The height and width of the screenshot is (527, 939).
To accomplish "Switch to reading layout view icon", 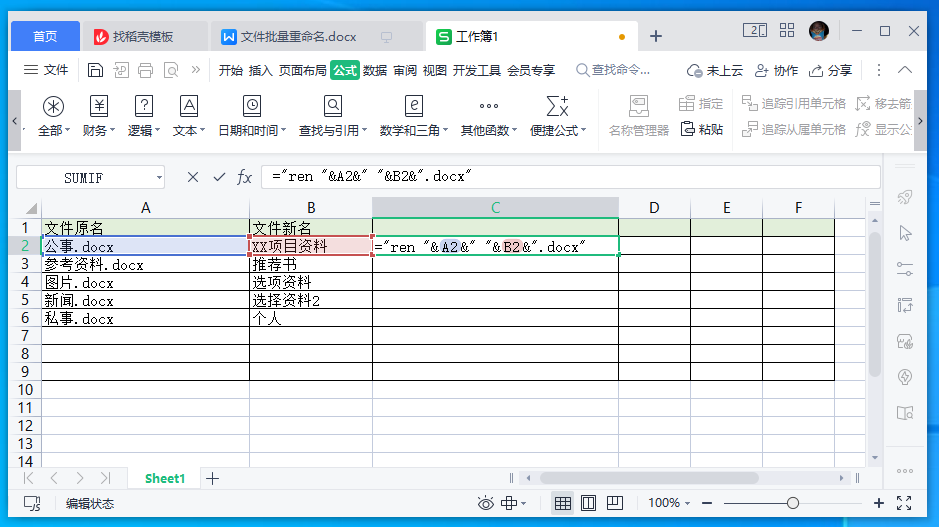I will (614, 503).
